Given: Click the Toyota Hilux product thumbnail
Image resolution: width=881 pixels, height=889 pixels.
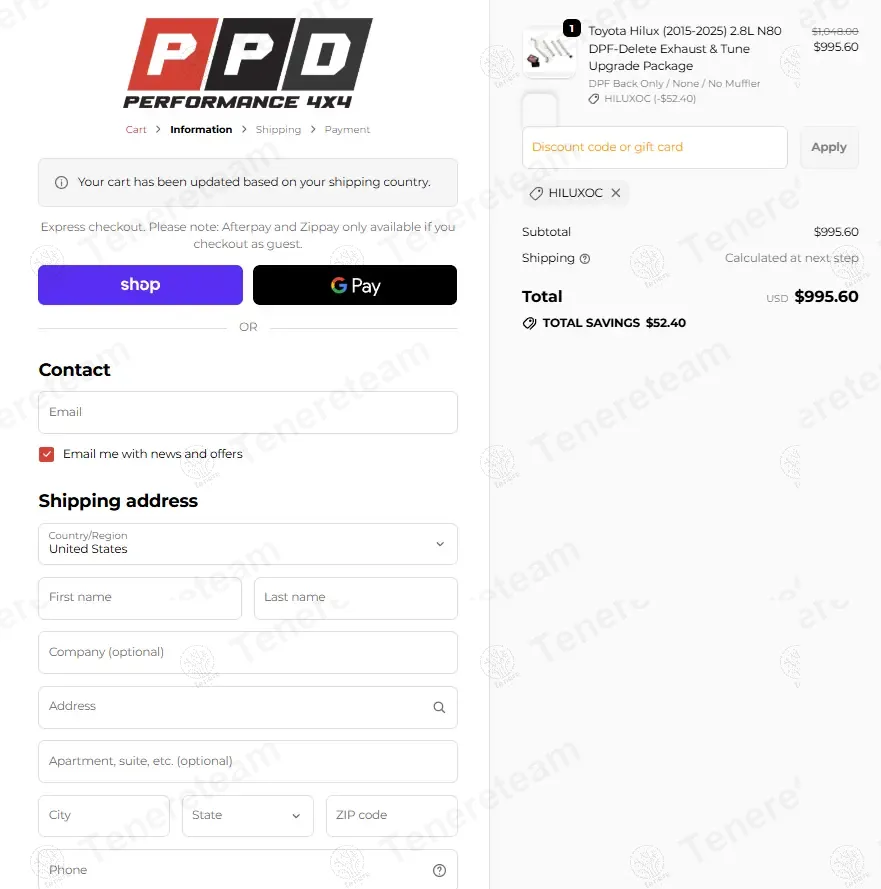Looking at the screenshot, I should 549,52.
